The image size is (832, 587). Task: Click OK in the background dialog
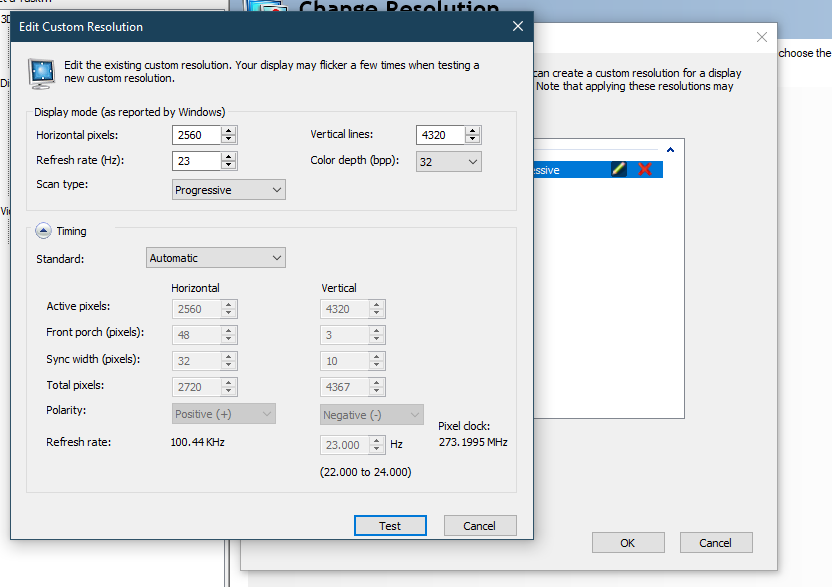coord(627,543)
